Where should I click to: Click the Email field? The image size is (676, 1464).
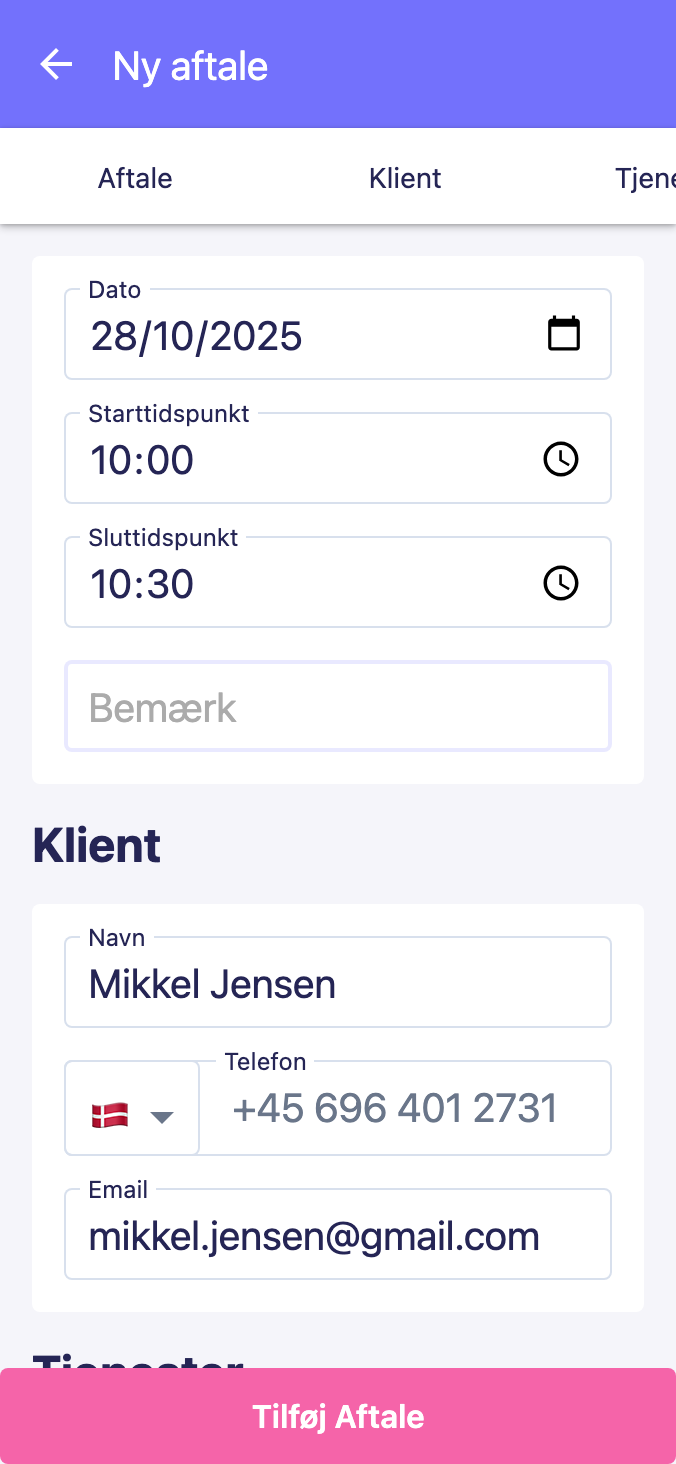point(338,1237)
